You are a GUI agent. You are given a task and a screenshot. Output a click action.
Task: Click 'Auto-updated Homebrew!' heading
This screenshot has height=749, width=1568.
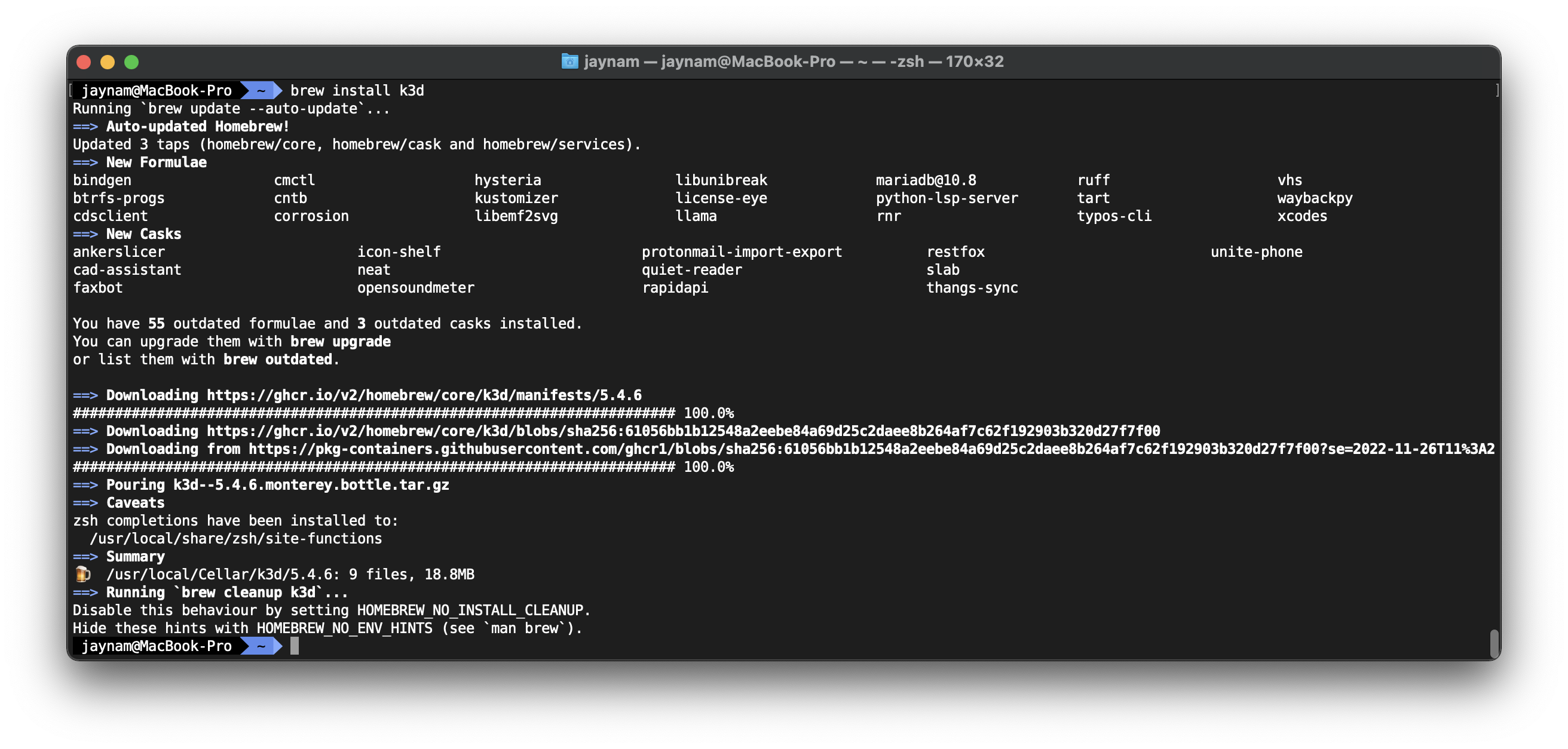coord(198,126)
